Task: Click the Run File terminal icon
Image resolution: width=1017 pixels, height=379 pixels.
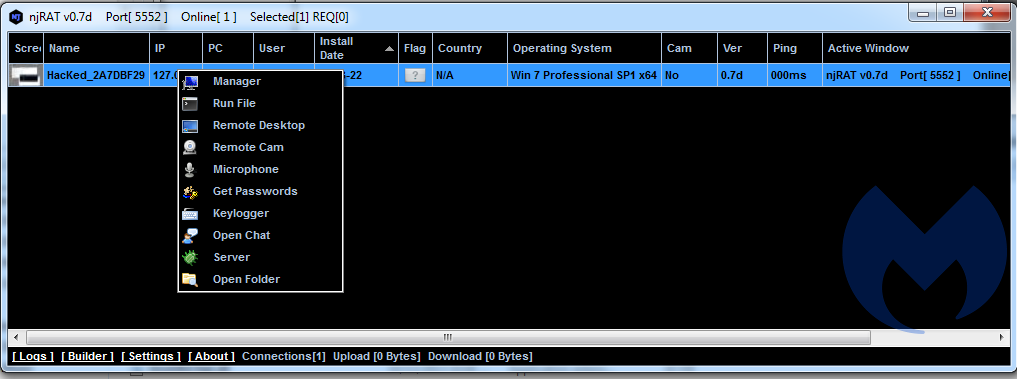Action: [190, 103]
